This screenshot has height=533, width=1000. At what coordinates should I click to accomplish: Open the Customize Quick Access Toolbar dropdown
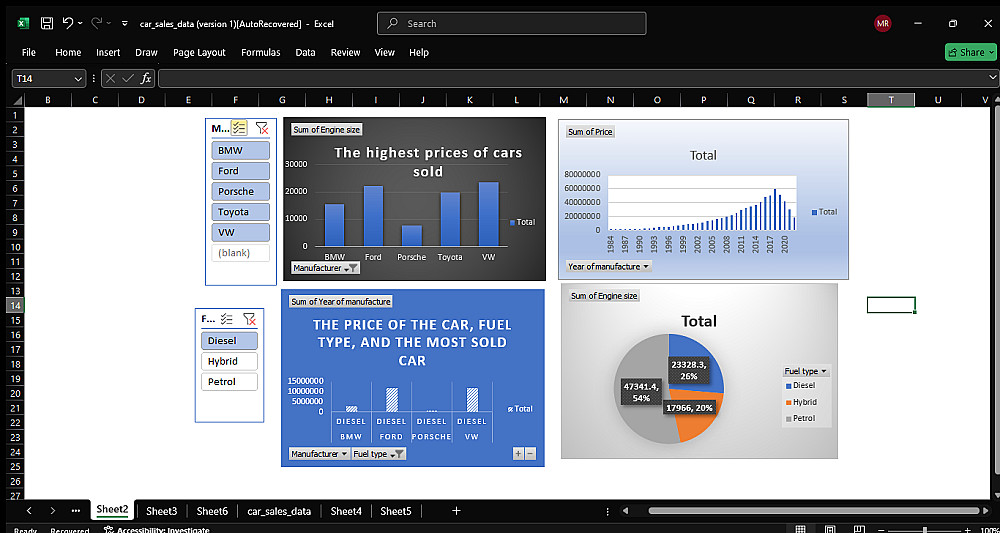click(124, 24)
